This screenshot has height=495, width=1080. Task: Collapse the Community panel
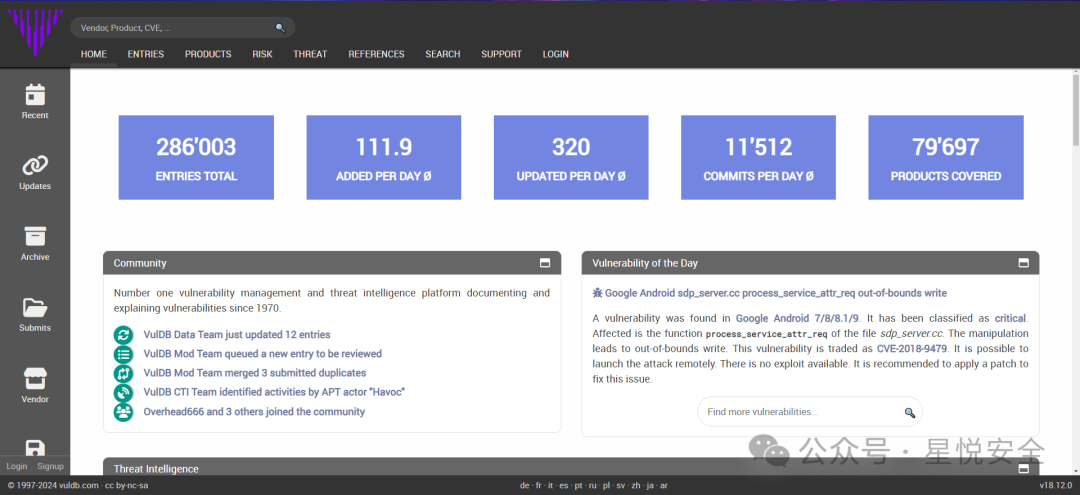[545, 263]
